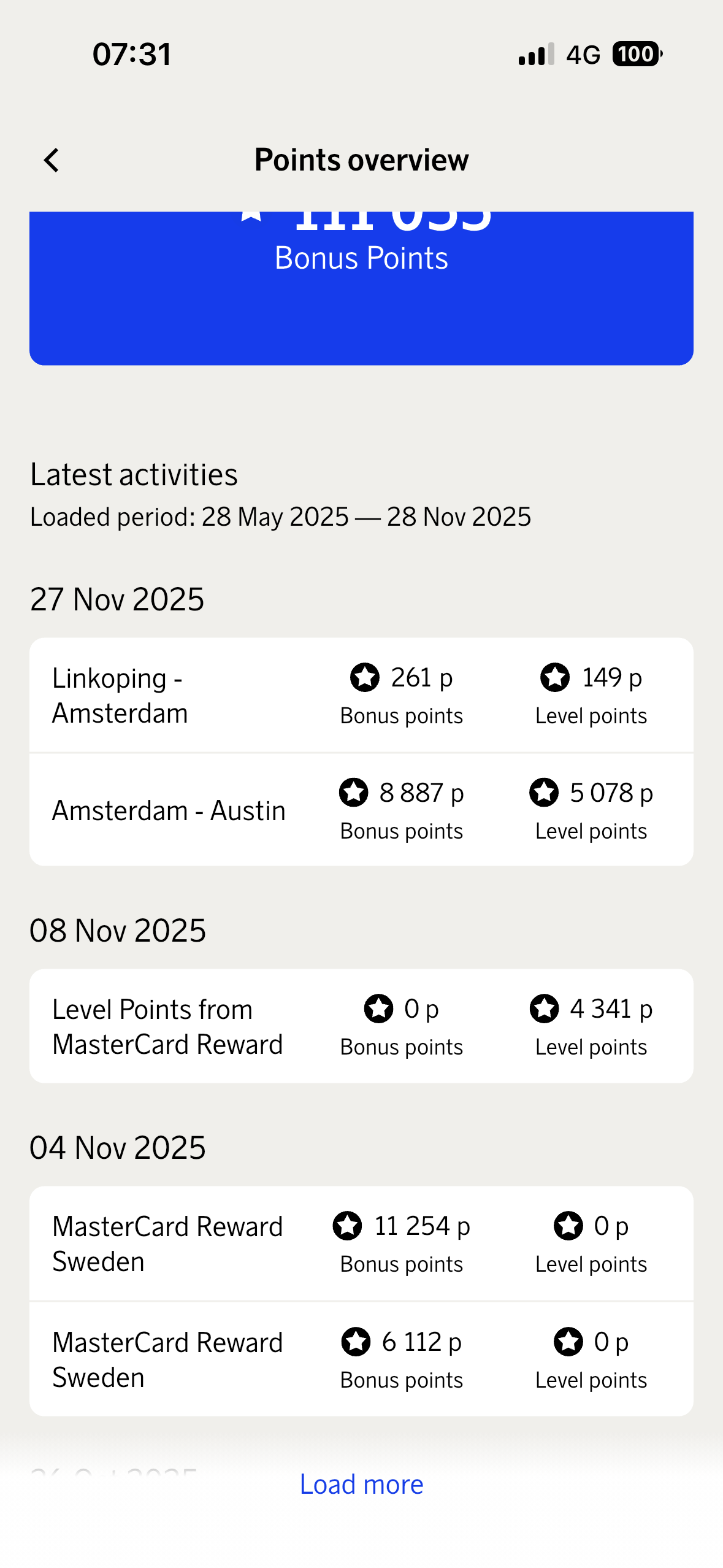Tap the 27 Nov 2025 date heading
Viewport: 723px width, 1568px height.
(x=117, y=599)
